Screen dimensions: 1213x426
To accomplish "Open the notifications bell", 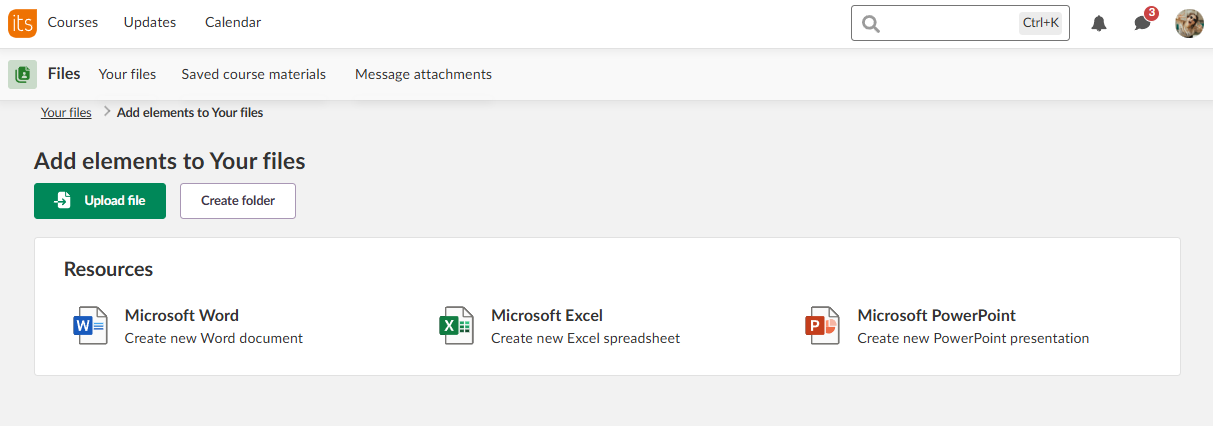I will tap(1099, 23).
